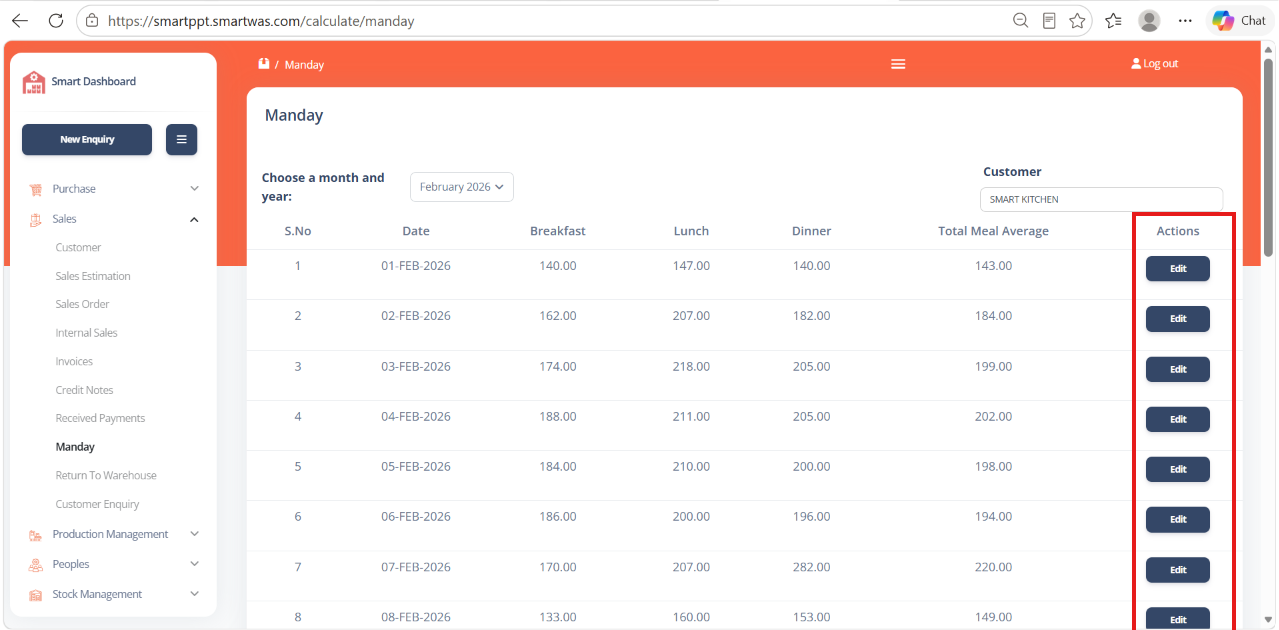Expand the Purchase menu chevron
This screenshot has height=630, width=1279.
point(194,189)
